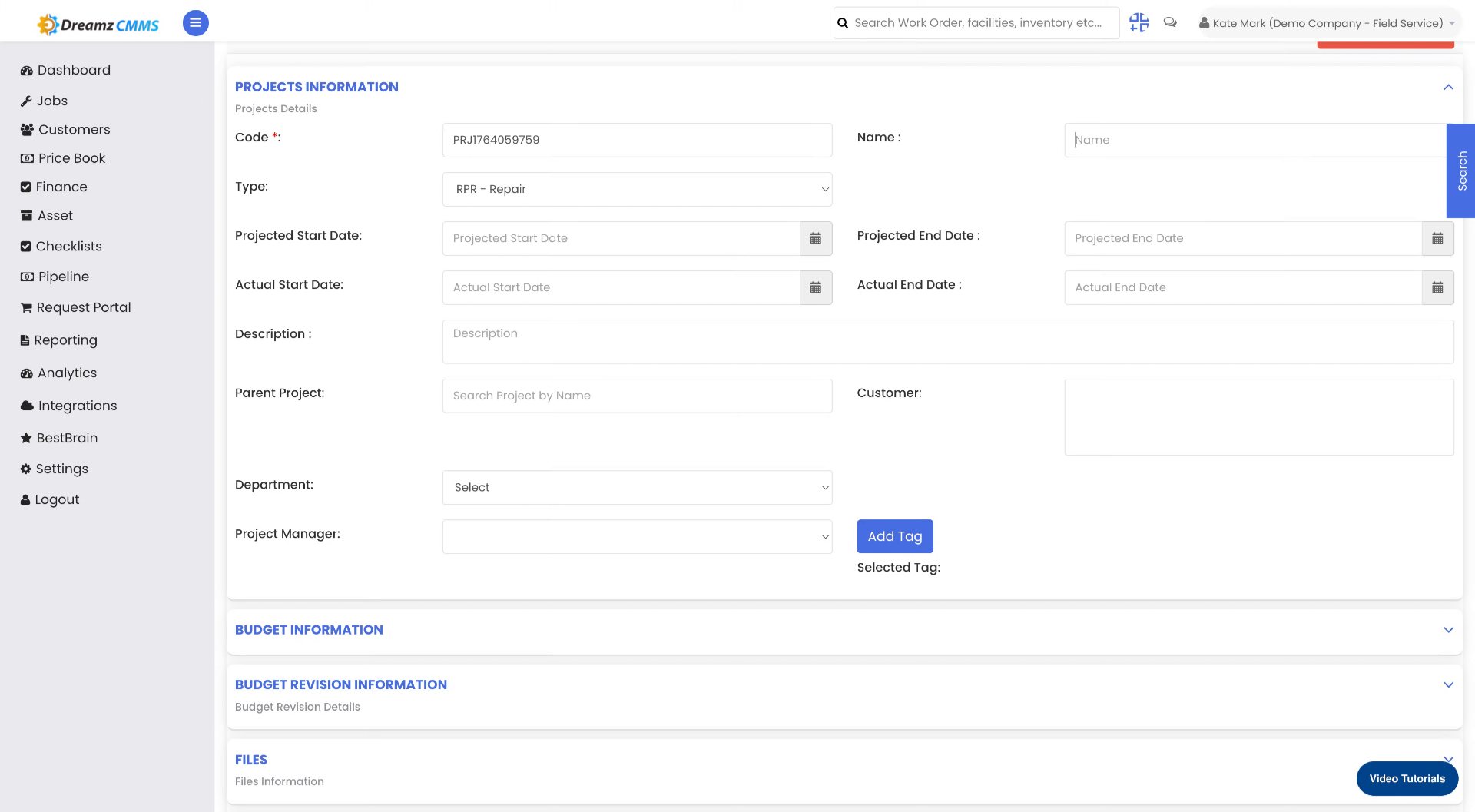Click the Actual End Date input
The height and width of the screenshot is (812, 1475).
tap(1243, 287)
